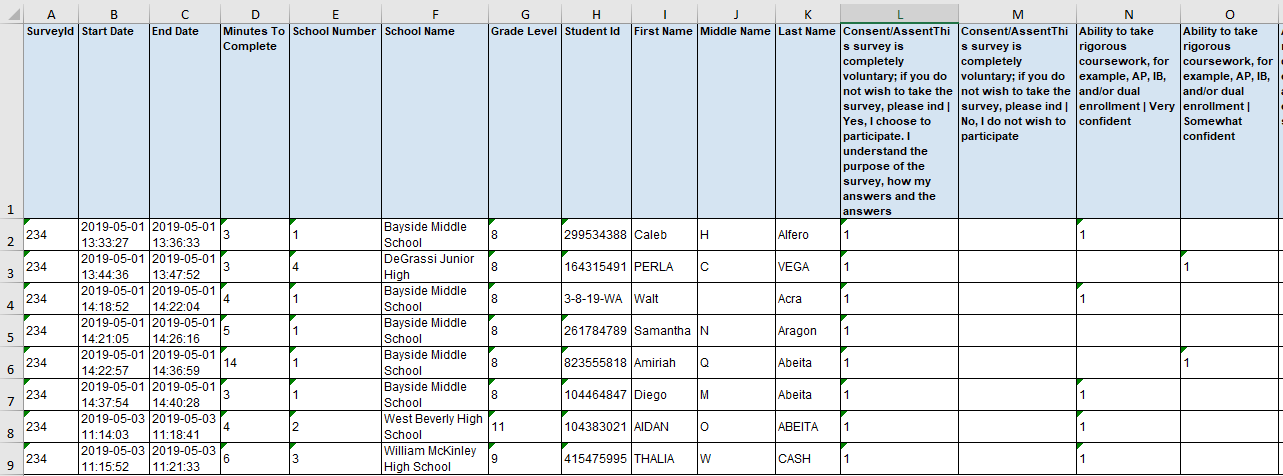Select student Id cell 823555818
Image resolution: width=1283 pixels, height=476 pixels.
point(596,363)
